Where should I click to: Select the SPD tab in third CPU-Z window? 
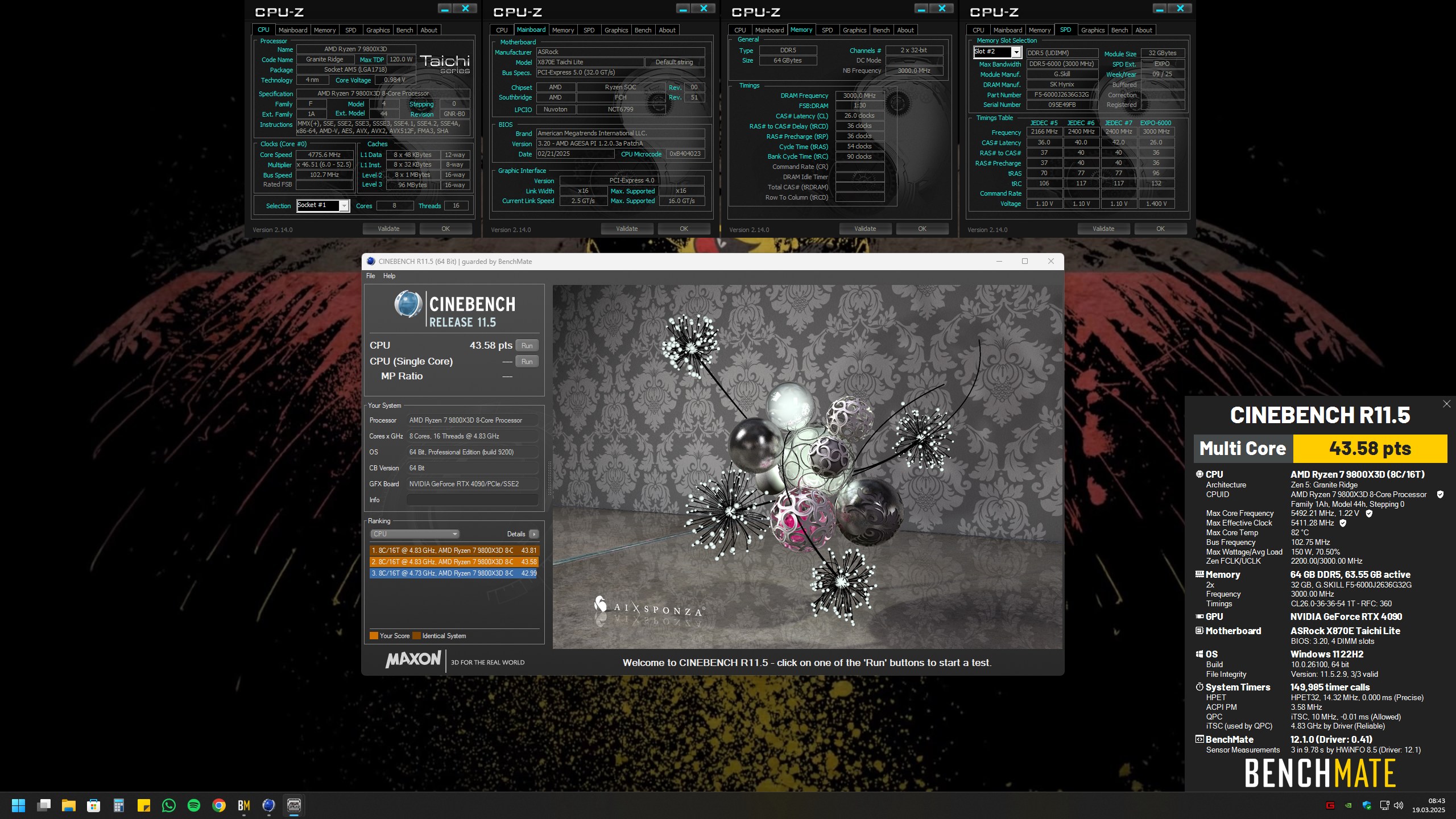pyautogui.click(x=827, y=30)
